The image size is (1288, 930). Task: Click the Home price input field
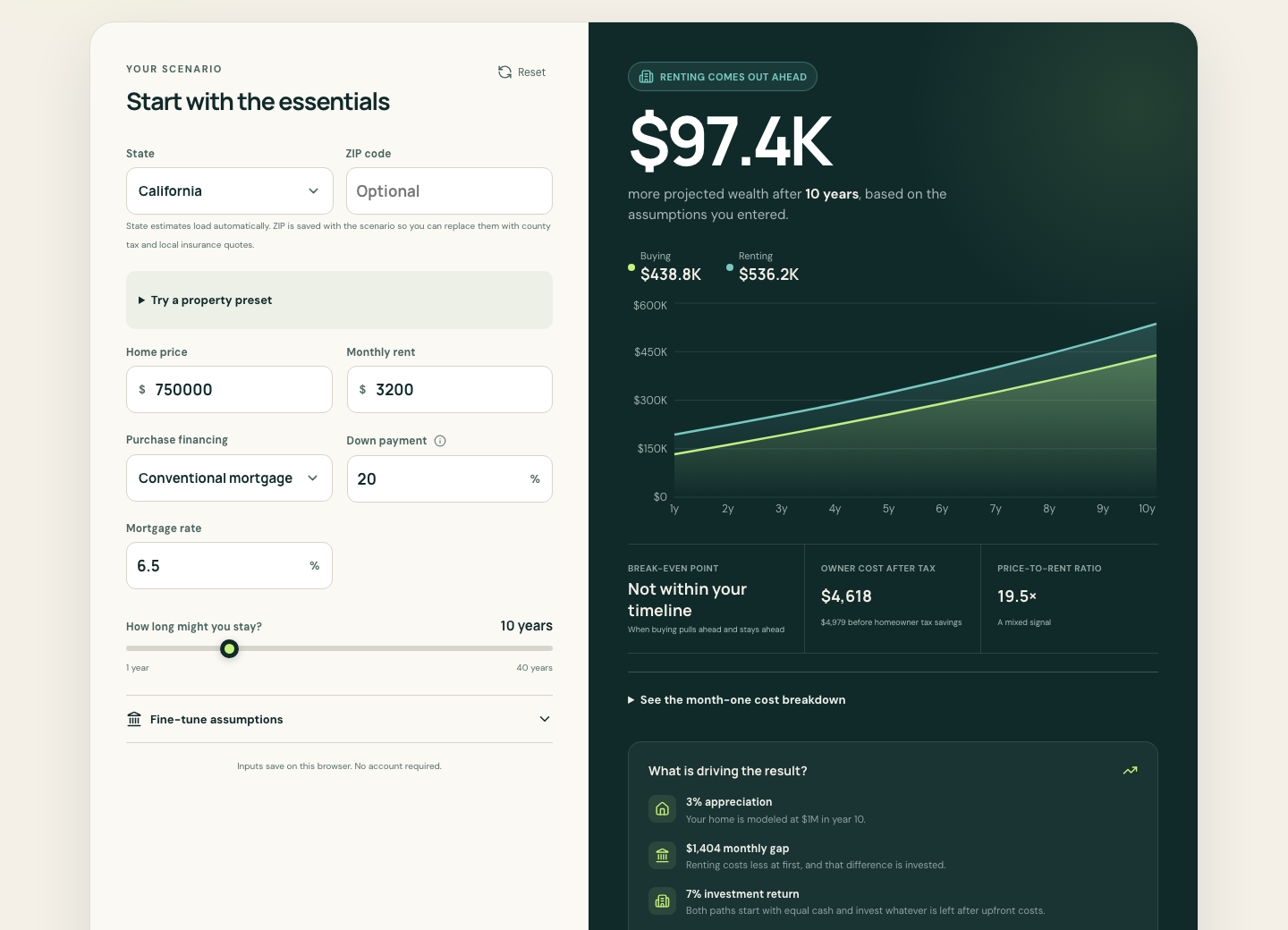click(229, 390)
